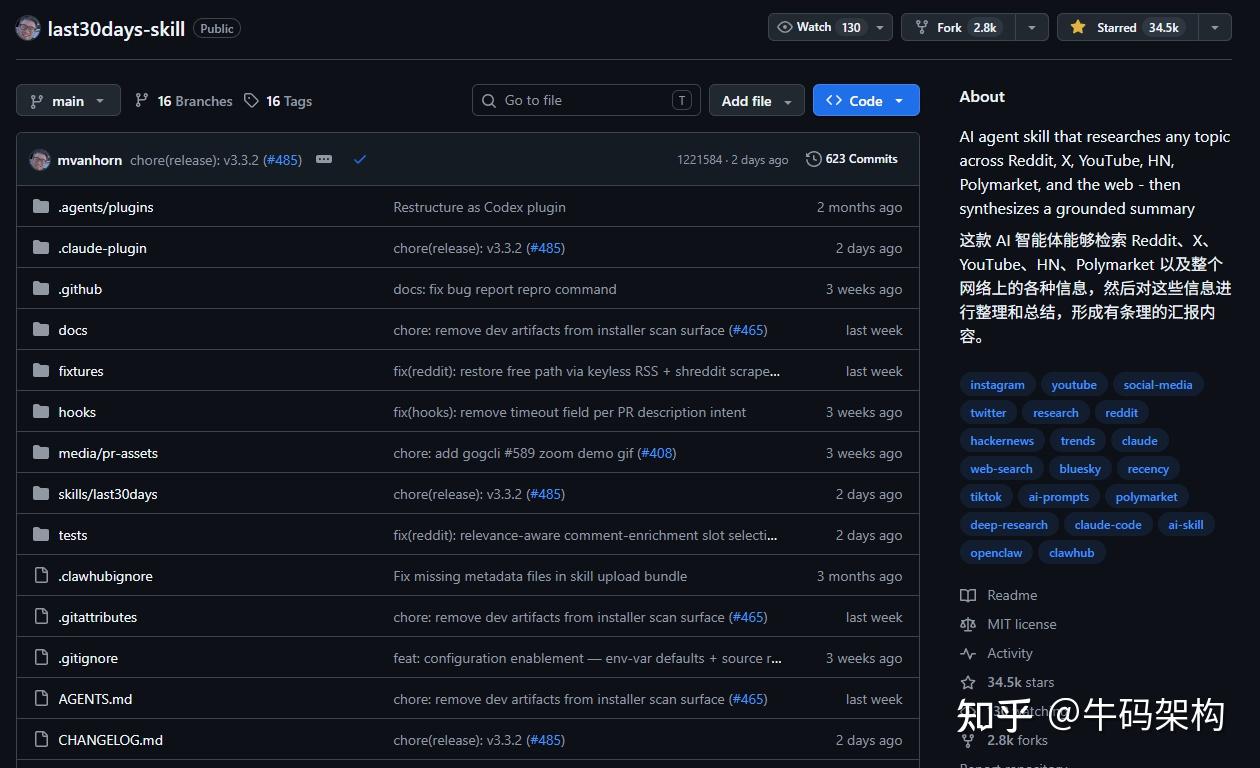Select the polymarket topic tag

pyautogui.click(x=1146, y=496)
